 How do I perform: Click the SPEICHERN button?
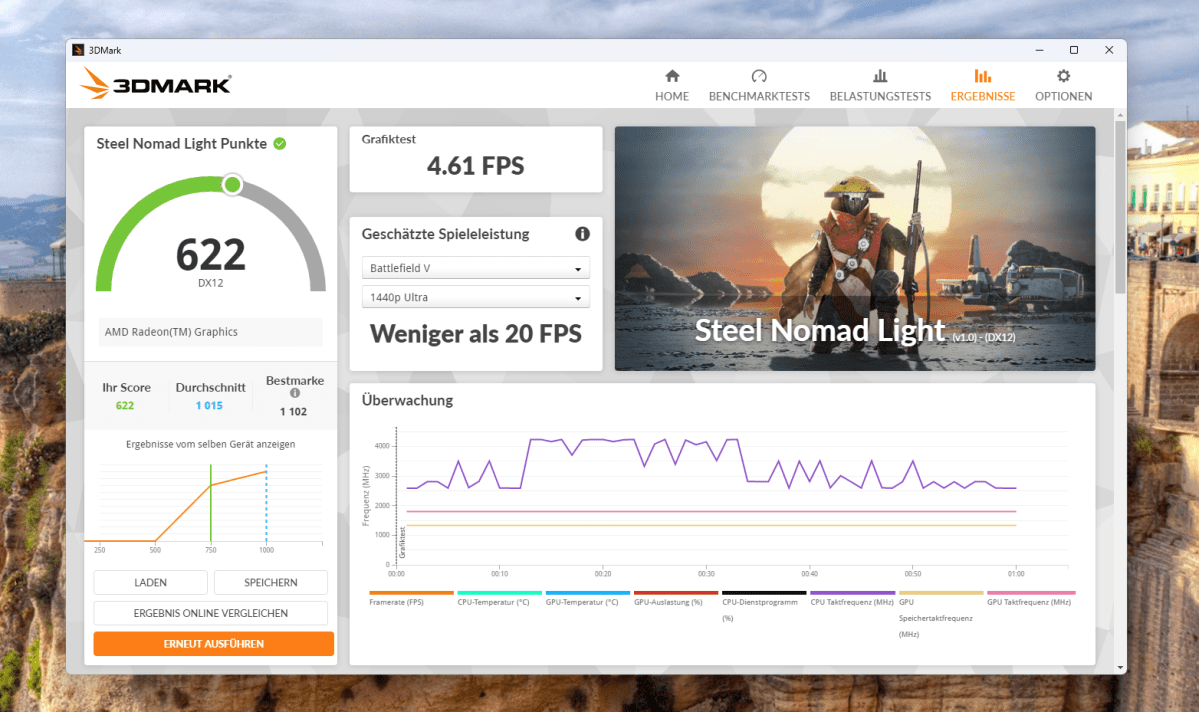[x=271, y=582]
